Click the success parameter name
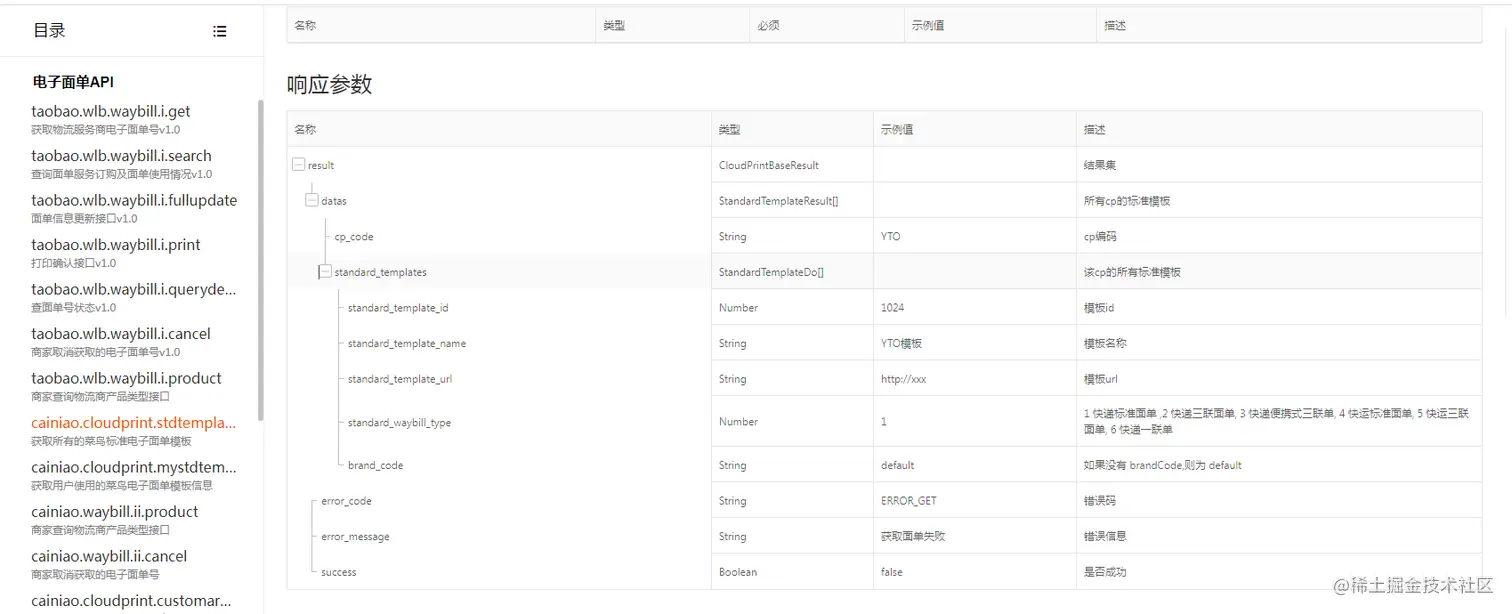1512x614 pixels. (339, 572)
